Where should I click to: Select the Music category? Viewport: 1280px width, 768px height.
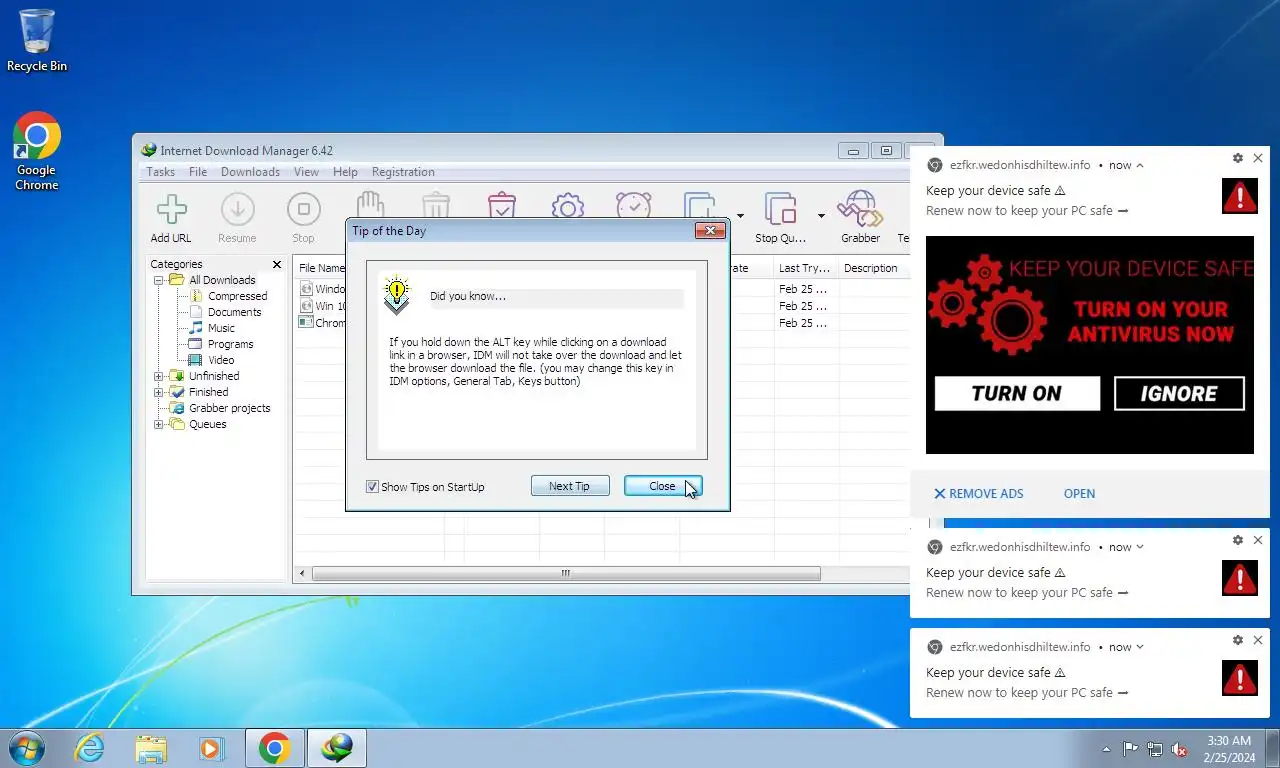tap(221, 328)
